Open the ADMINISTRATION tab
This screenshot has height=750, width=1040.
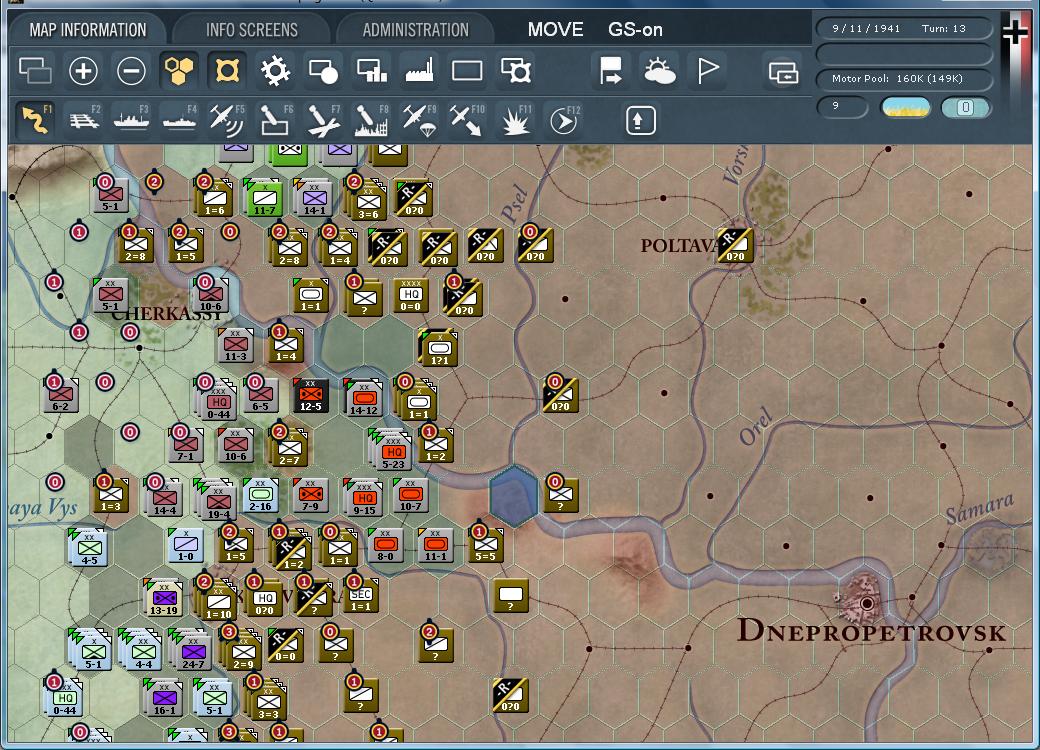414,29
